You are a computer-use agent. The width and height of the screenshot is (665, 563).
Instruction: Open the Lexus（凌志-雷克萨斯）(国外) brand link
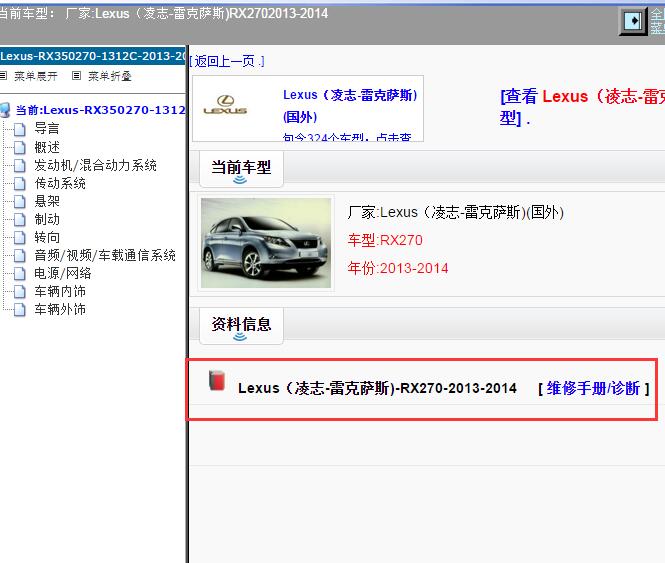click(350, 106)
